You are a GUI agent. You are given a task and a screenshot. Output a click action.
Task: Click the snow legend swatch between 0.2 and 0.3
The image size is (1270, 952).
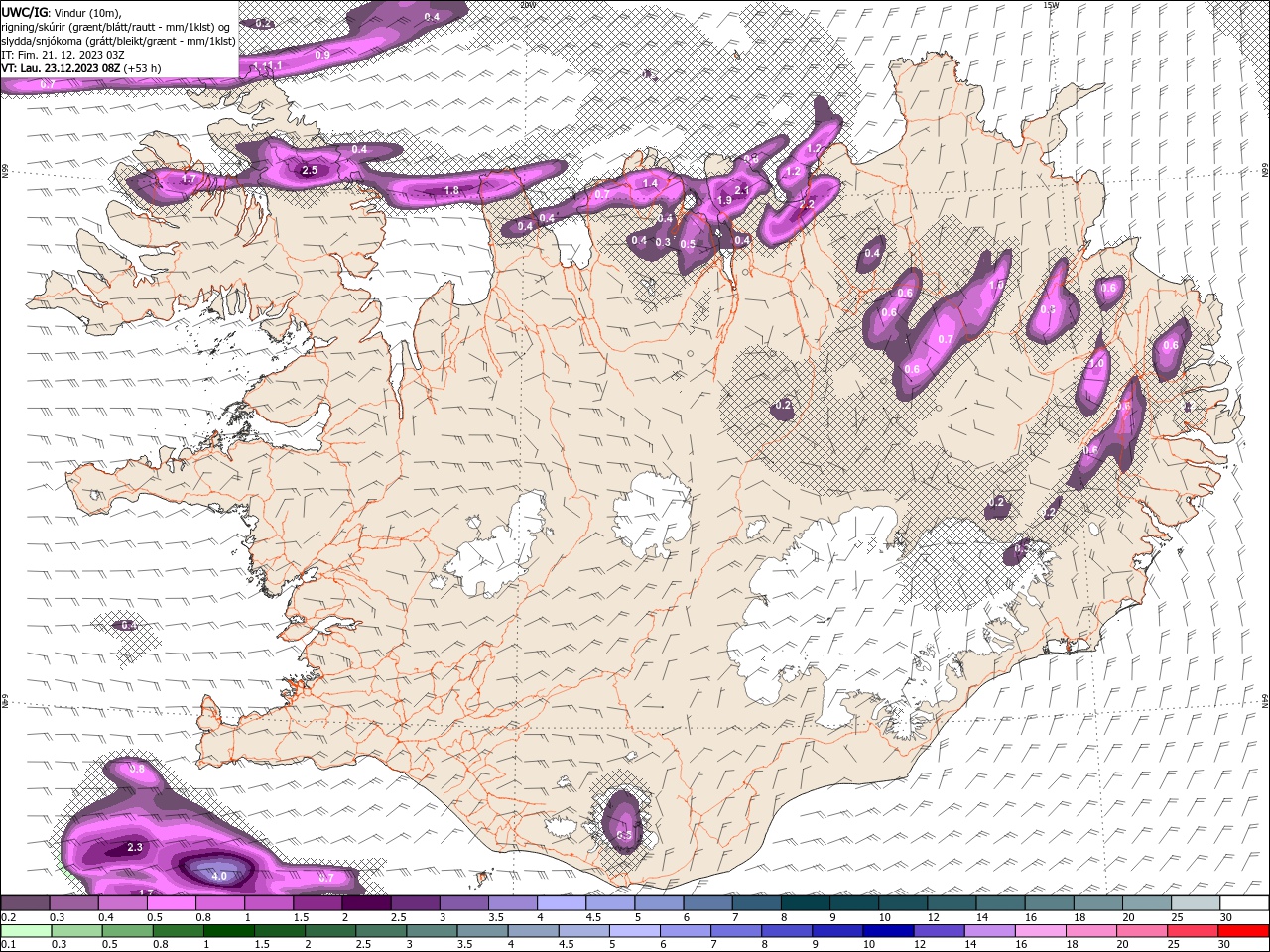25,903
